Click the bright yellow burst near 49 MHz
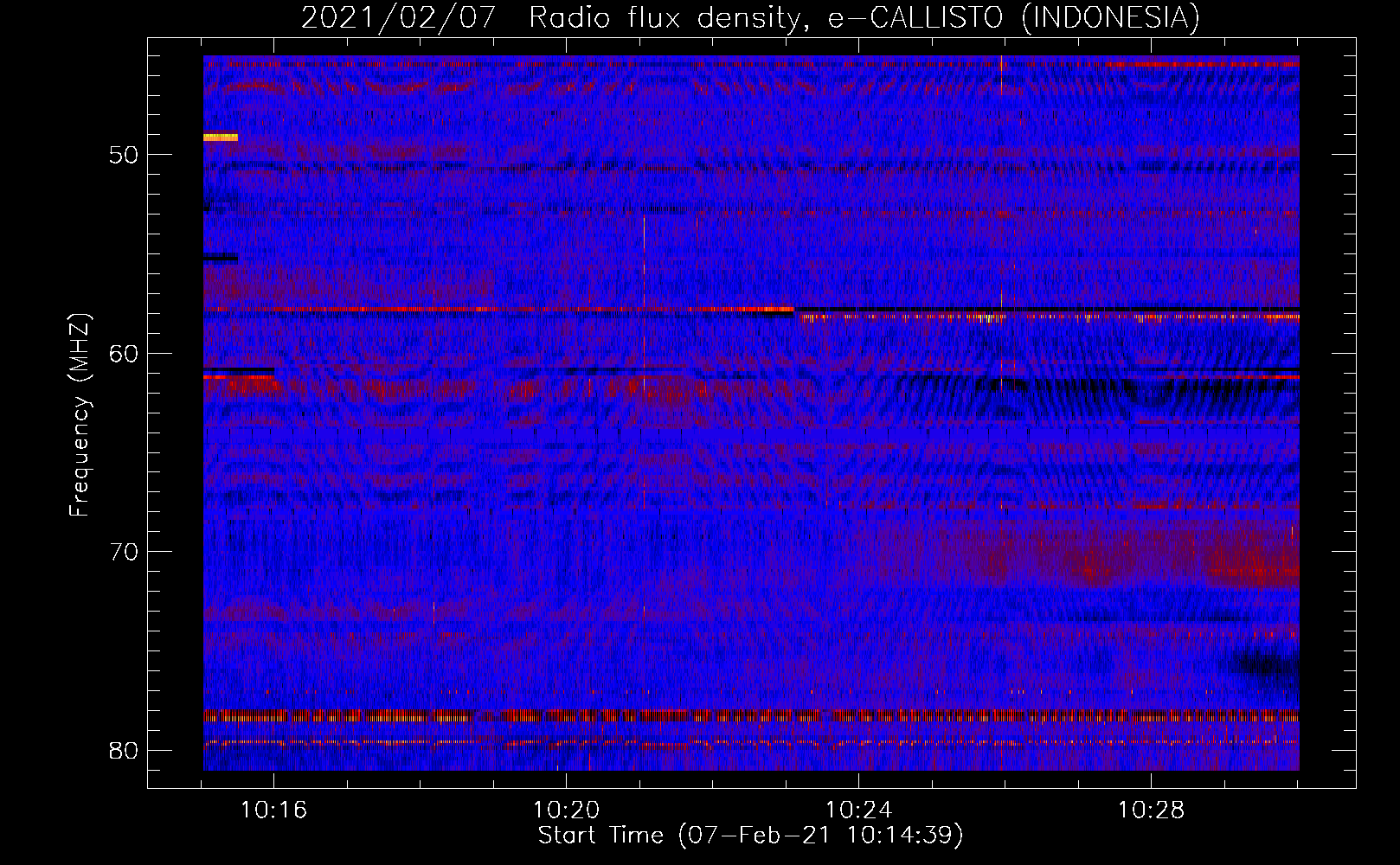This screenshot has width=1400, height=865. point(221,137)
